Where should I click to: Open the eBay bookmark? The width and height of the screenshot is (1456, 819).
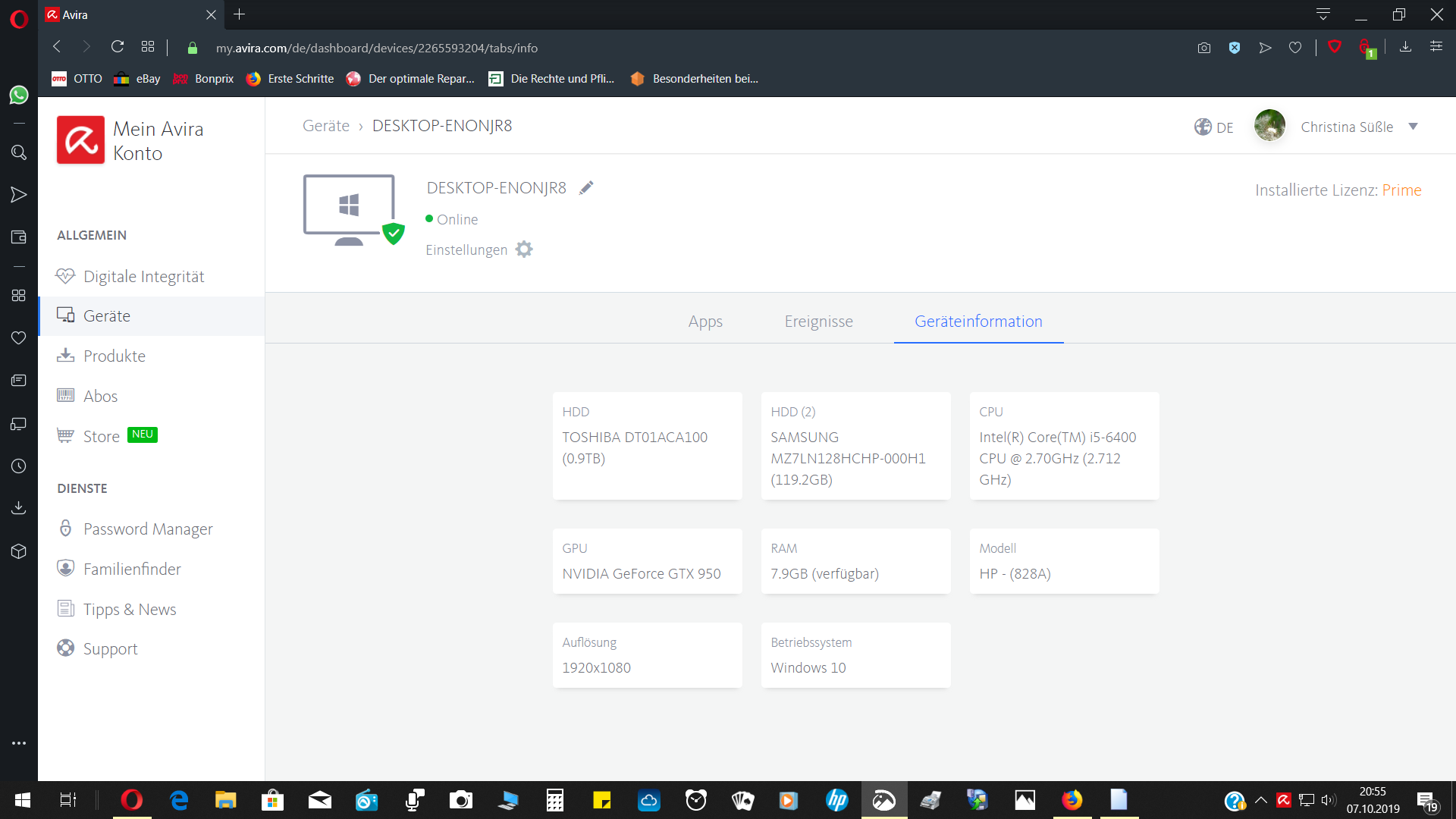pos(137,79)
